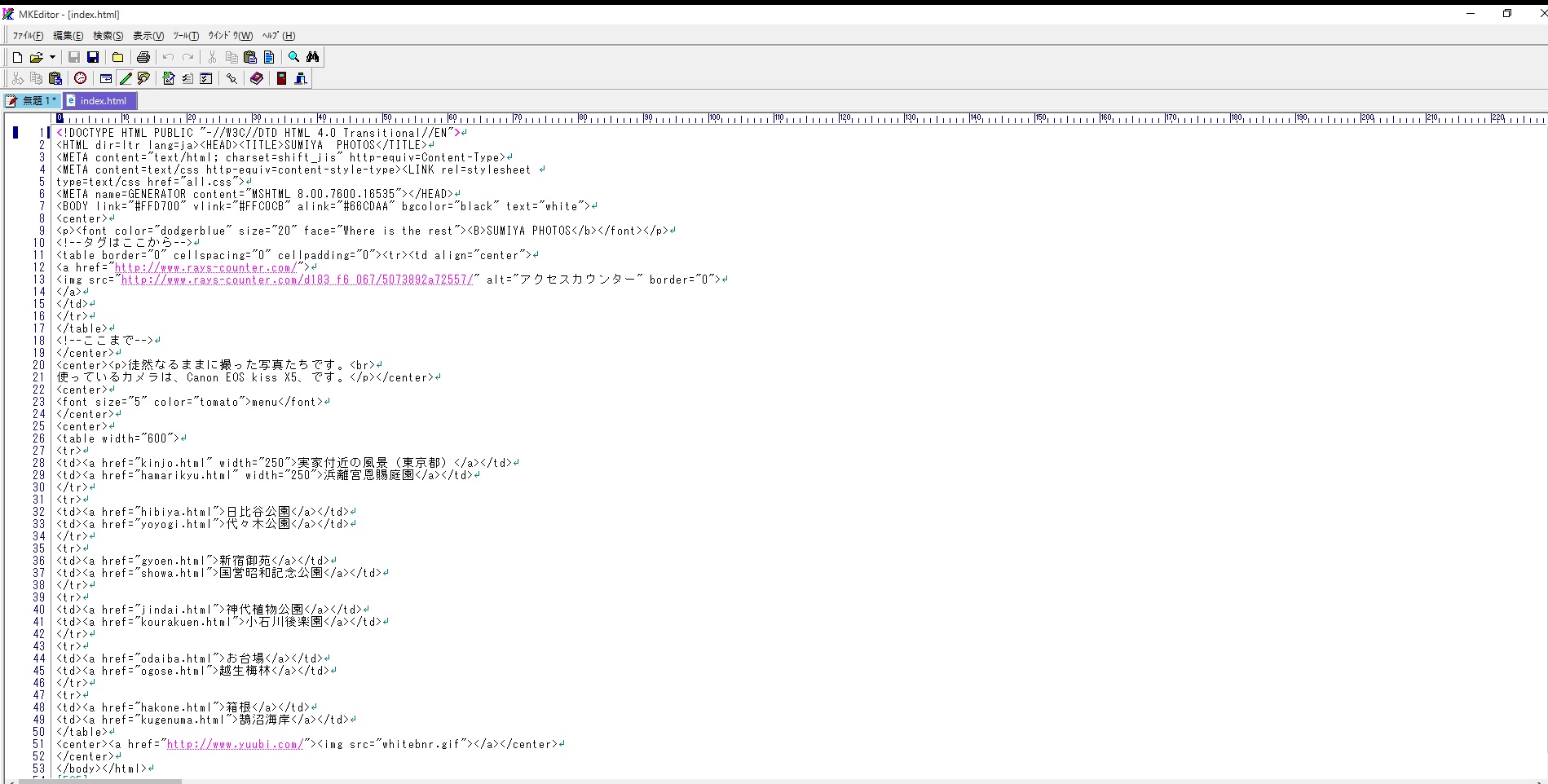Switch to the 無題 1 tab
This screenshot has width=1548, height=784.
click(x=32, y=101)
